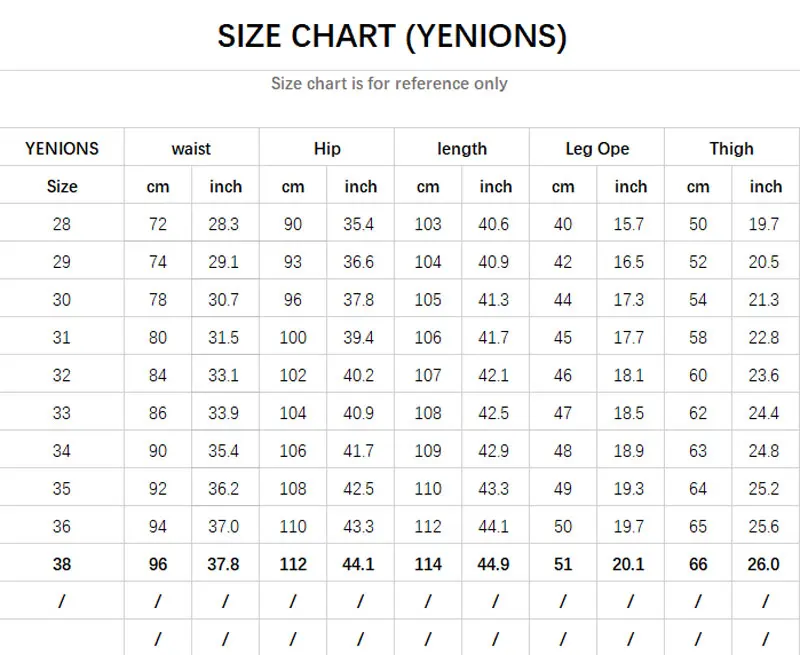Screen dimensions: 800x655
Task: Click the Thigh column header
Action: pyautogui.click(x=732, y=149)
